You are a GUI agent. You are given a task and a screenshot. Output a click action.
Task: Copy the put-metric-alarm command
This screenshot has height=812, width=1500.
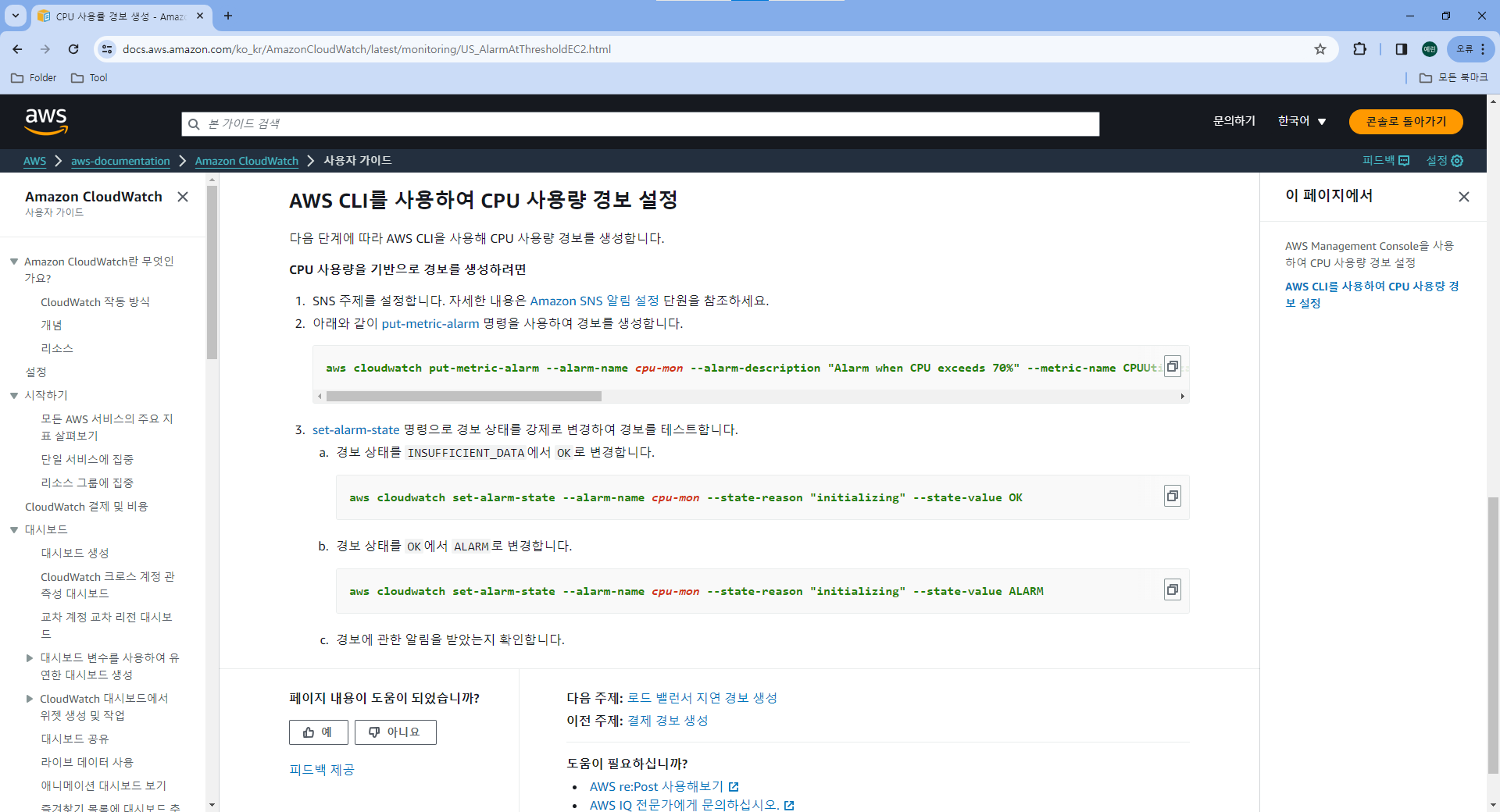1172,366
